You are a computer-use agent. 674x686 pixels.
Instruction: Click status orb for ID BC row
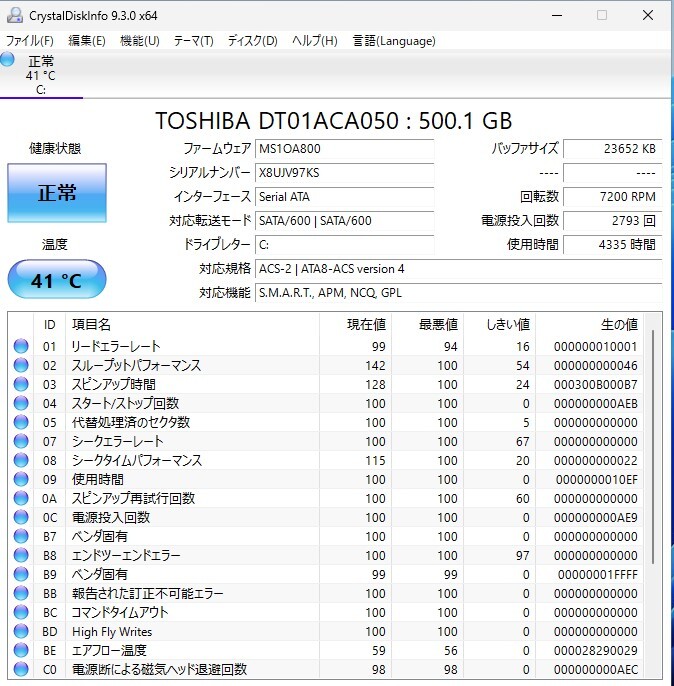tap(21, 612)
